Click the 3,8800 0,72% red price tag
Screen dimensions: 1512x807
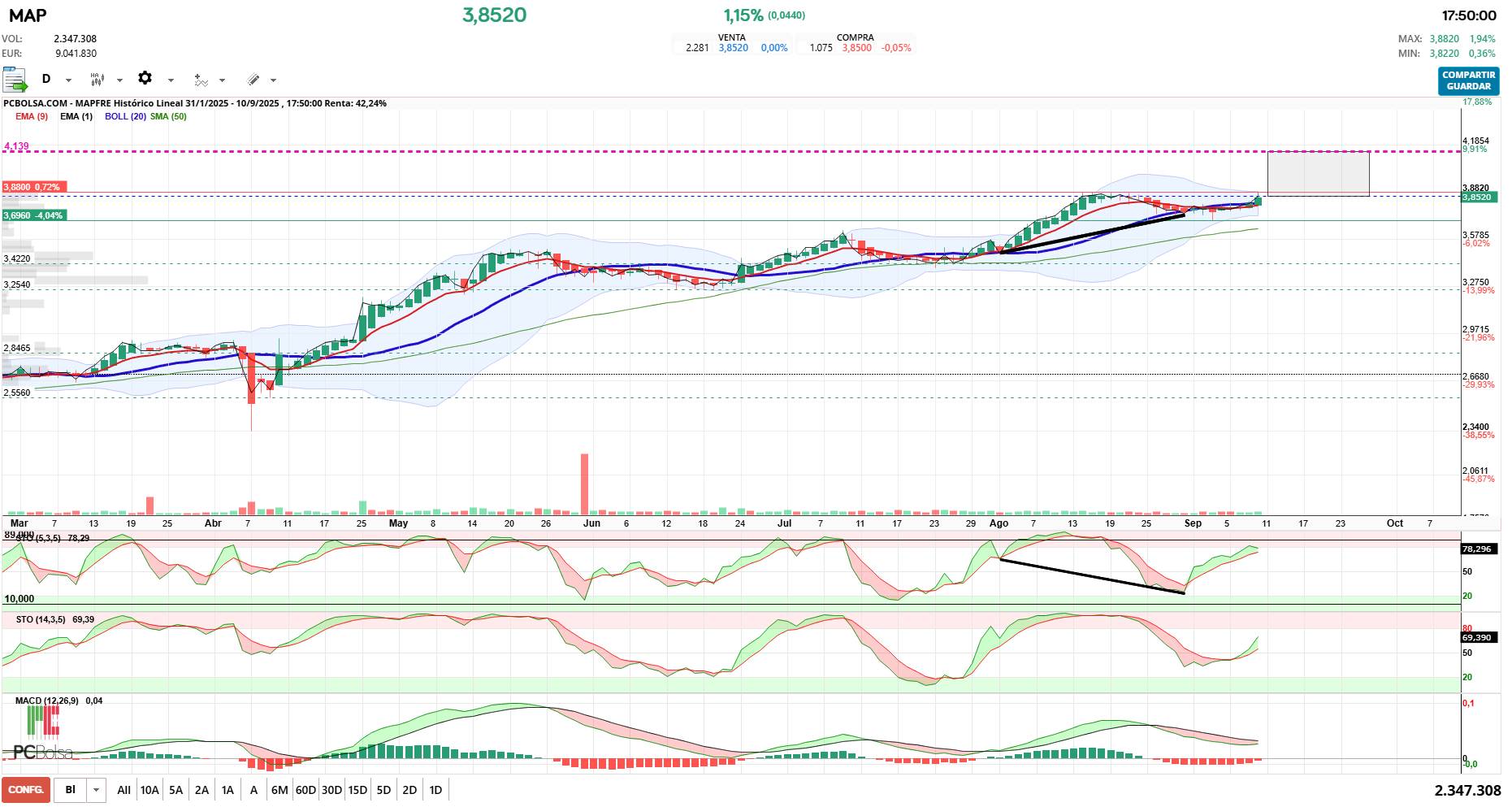(34, 187)
